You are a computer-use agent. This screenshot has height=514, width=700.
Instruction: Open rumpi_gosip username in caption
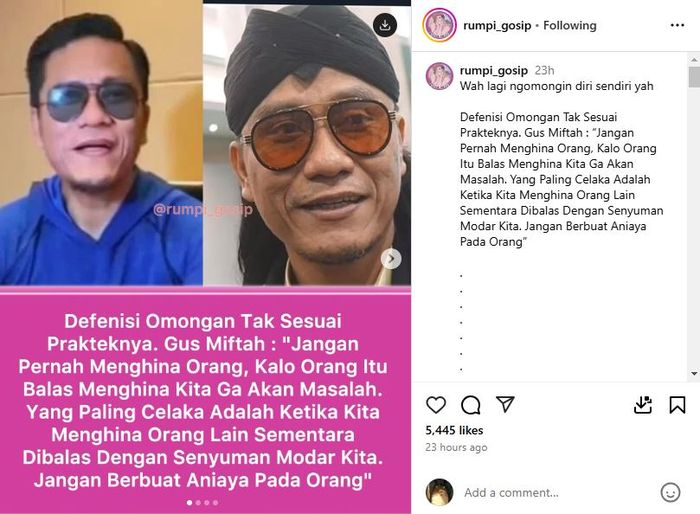(494, 70)
